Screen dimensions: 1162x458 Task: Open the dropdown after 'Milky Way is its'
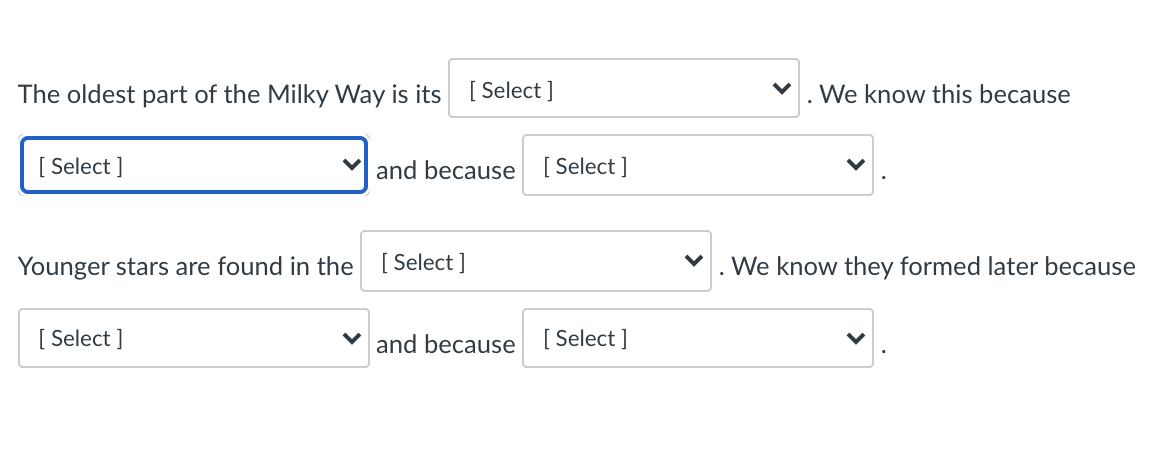(623, 89)
